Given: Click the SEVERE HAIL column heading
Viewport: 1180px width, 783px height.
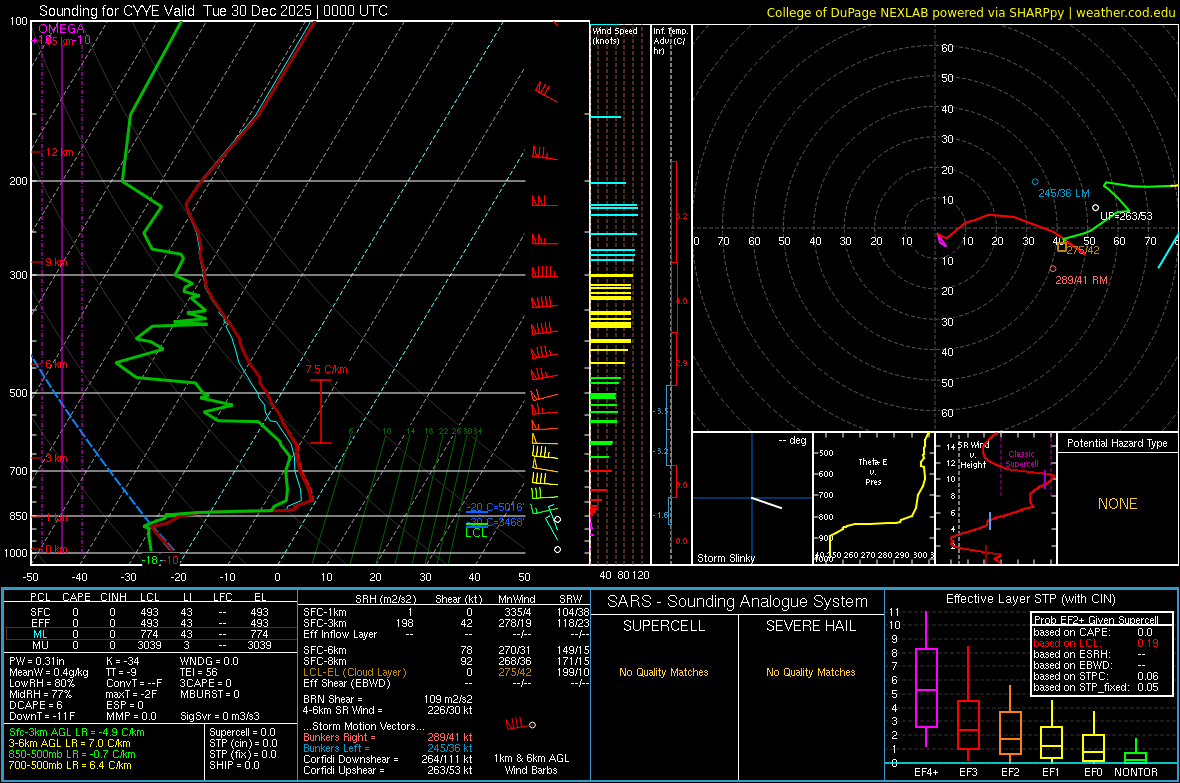Looking at the screenshot, I should [x=810, y=626].
